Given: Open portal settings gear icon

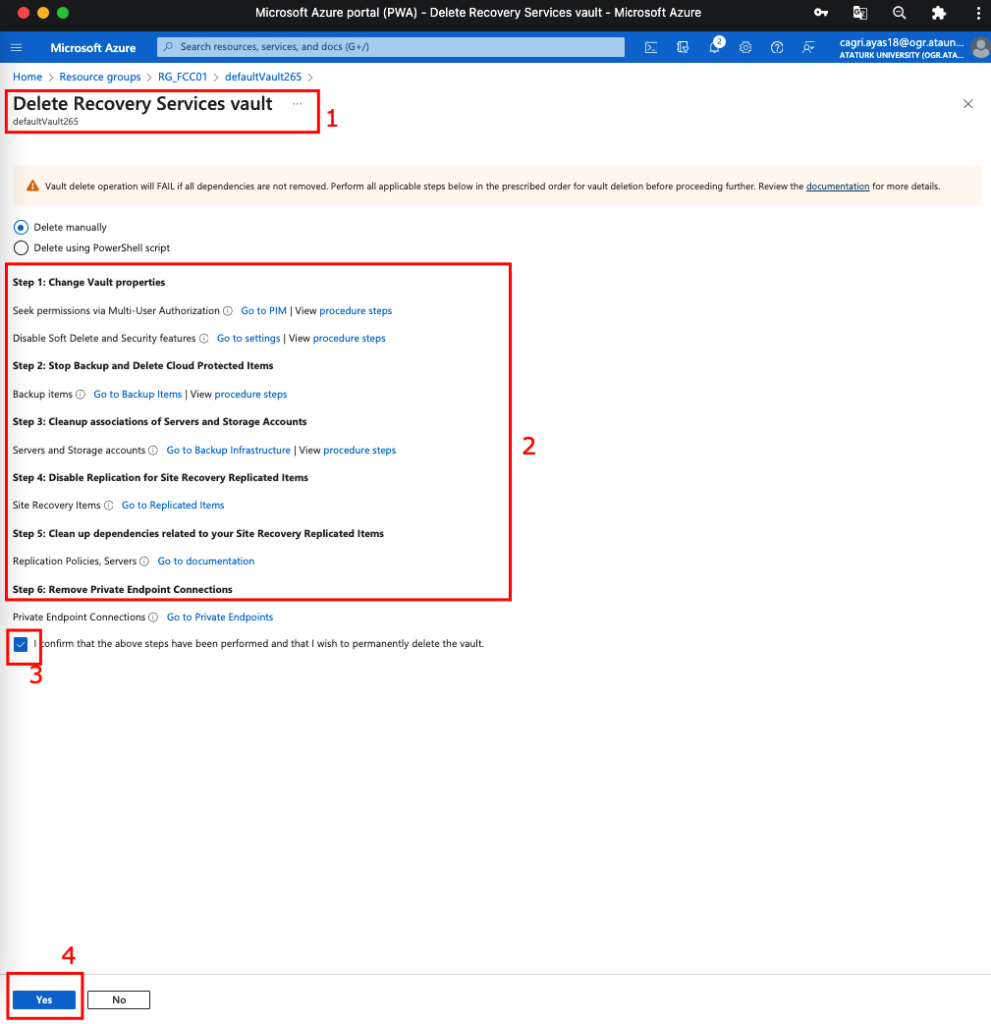Looking at the screenshot, I should 746,48.
